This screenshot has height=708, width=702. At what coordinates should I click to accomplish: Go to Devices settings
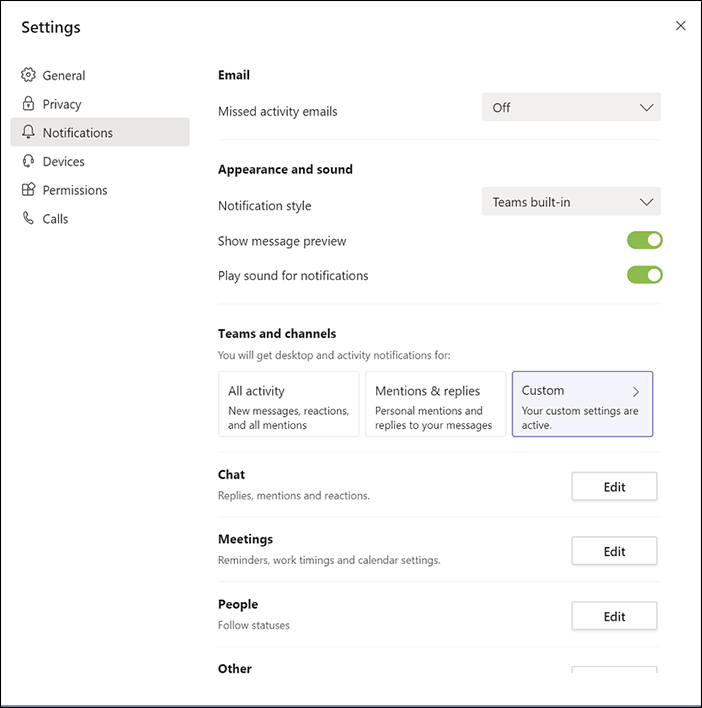(x=100, y=161)
